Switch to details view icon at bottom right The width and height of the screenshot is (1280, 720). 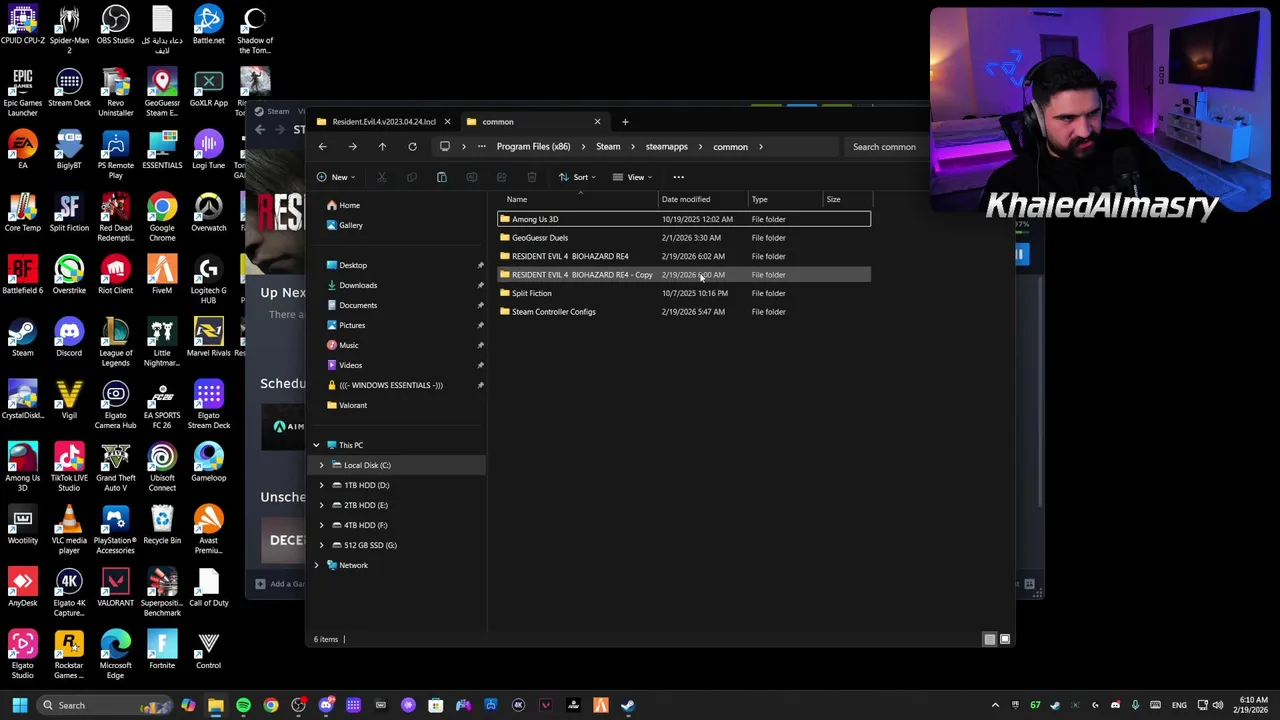[990, 639]
